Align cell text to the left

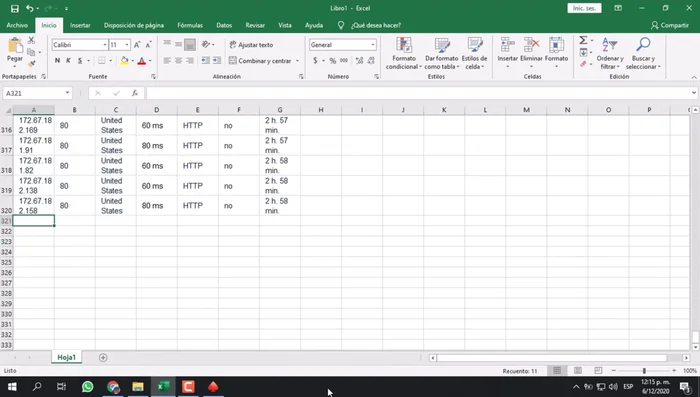click(167, 61)
